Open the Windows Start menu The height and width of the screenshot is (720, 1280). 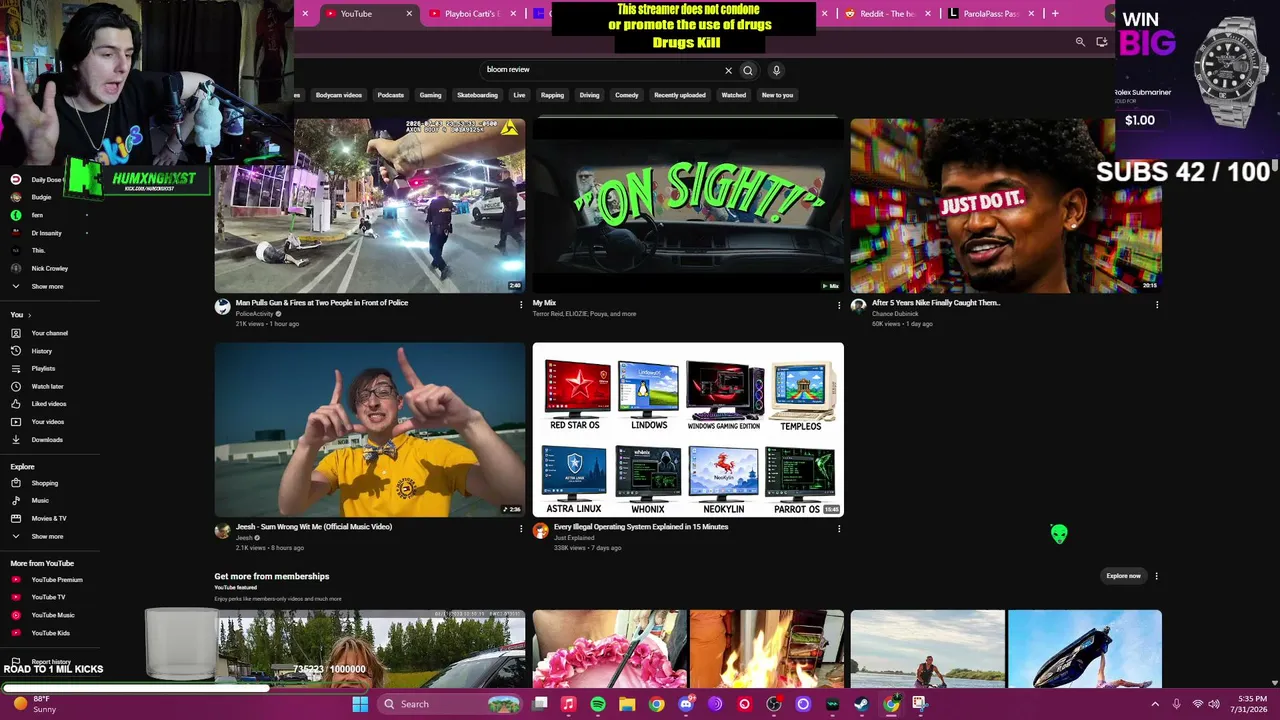click(x=360, y=704)
